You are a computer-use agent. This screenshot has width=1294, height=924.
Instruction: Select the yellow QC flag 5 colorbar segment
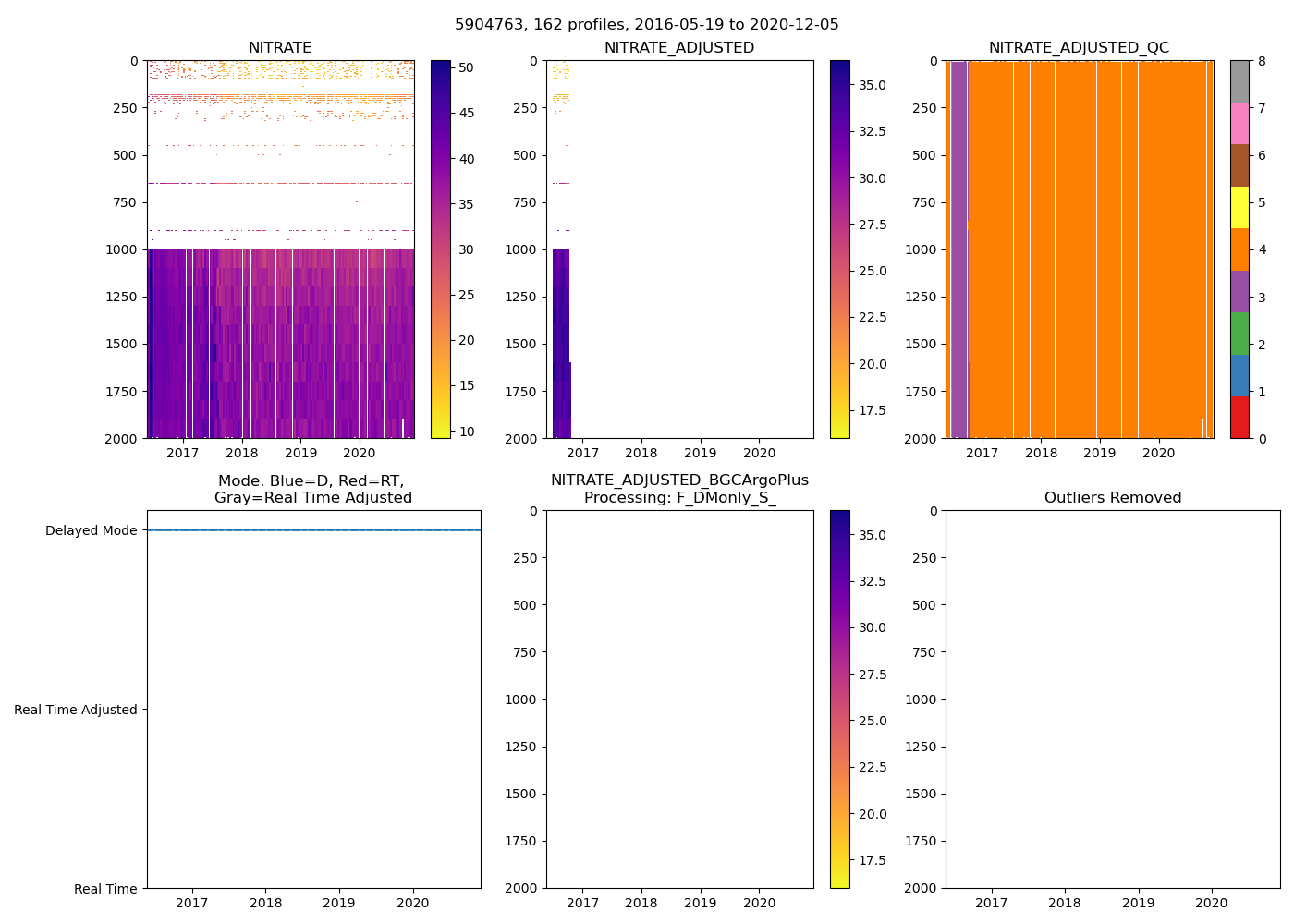pyautogui.click(x=1239, y=208)
